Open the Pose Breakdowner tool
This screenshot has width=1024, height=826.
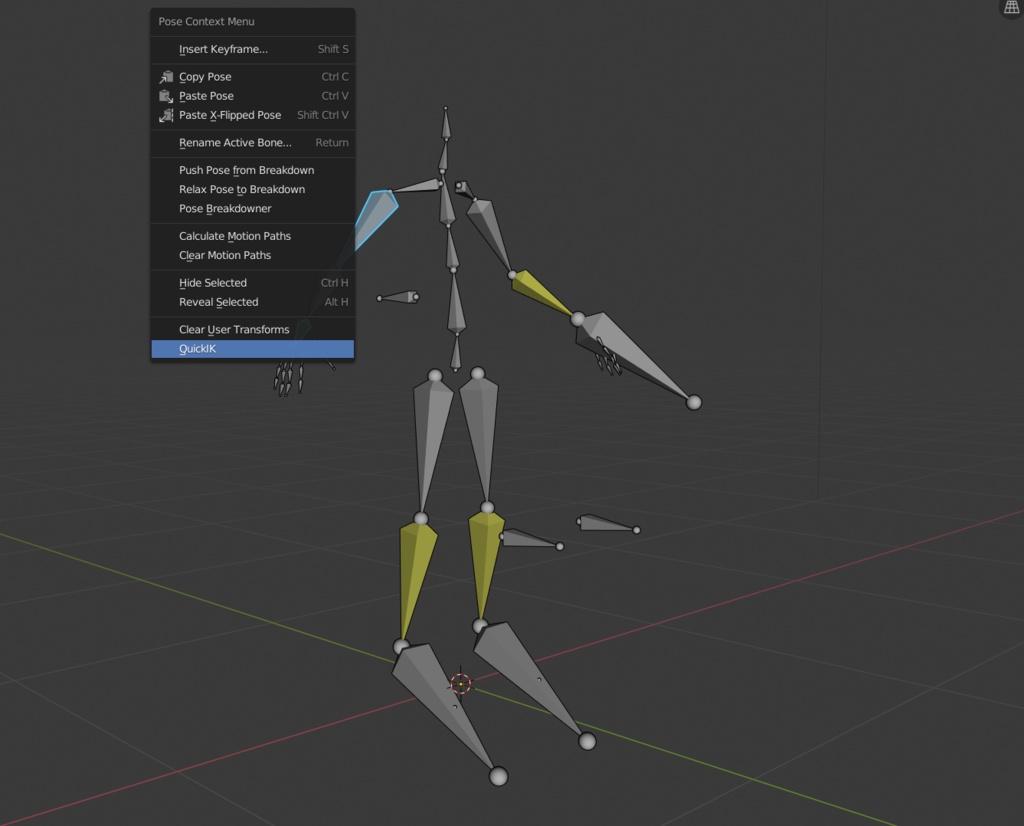(224, 208)
